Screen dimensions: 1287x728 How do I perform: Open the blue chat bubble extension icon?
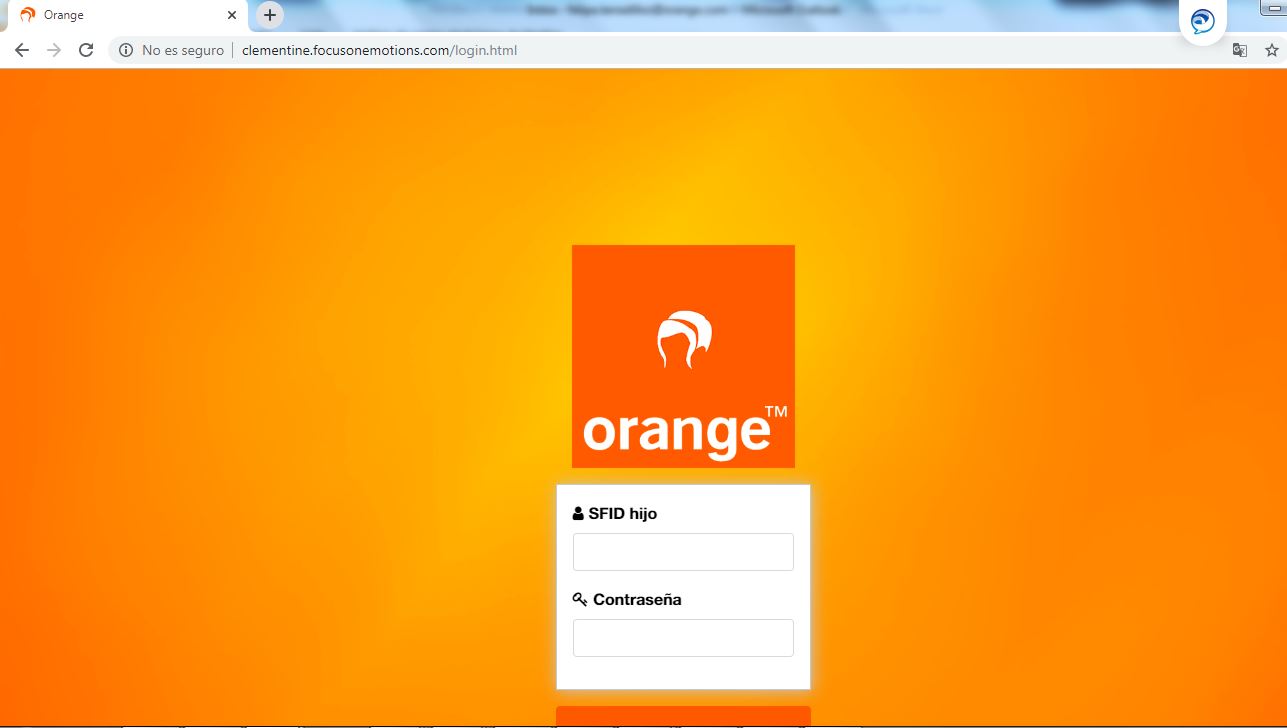coord(1203,21)
